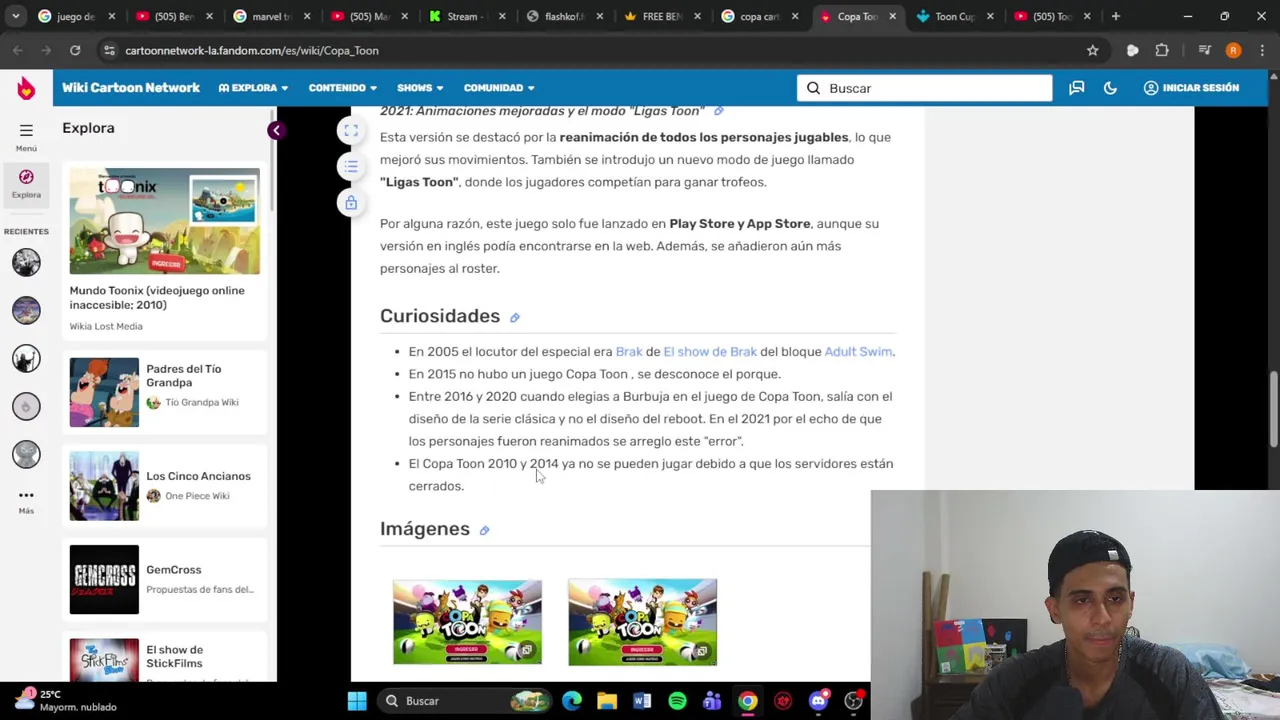1280x720 pixels.
Task: Open first recent wiki avatar icon
Action: pos(26,262)
